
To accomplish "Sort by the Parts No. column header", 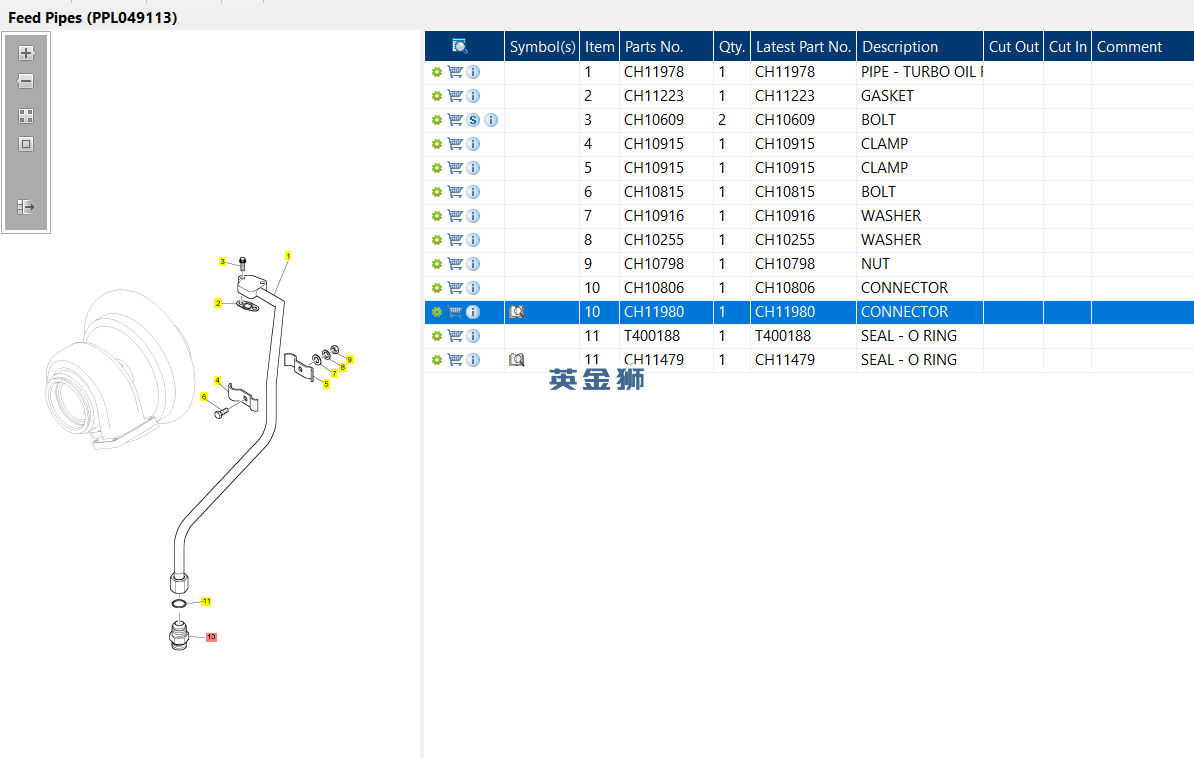I will [x=666, y=46].
